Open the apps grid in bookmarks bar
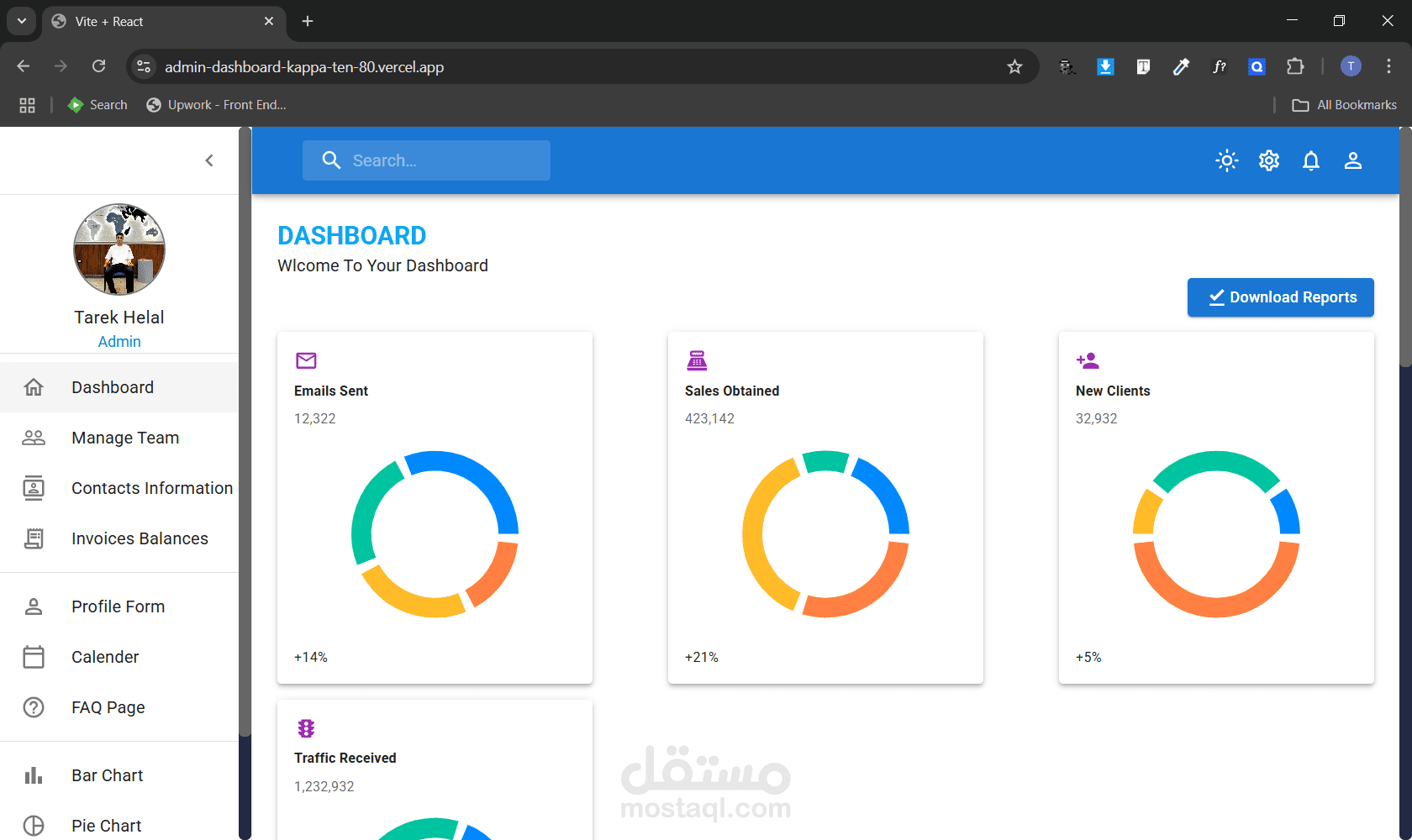Image resolution: width=1412 pixels, height=840 pixels. pyautogui.click(x=28, y=105)
